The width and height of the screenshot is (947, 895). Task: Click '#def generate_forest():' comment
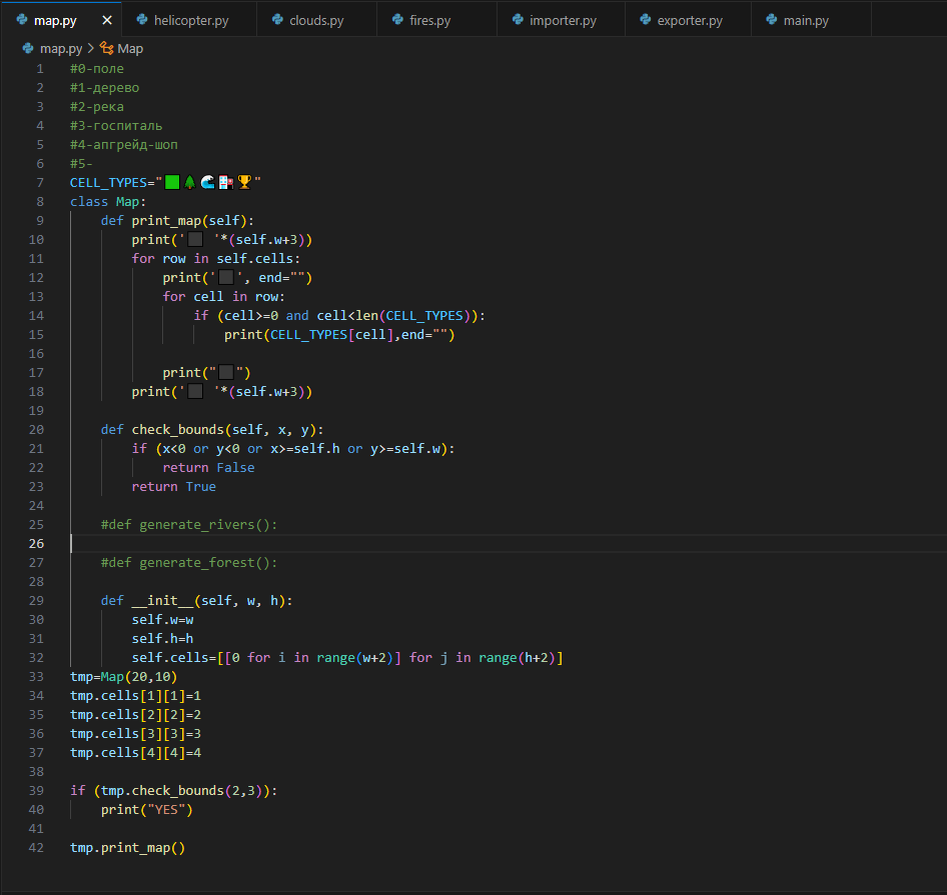[189, 562]
